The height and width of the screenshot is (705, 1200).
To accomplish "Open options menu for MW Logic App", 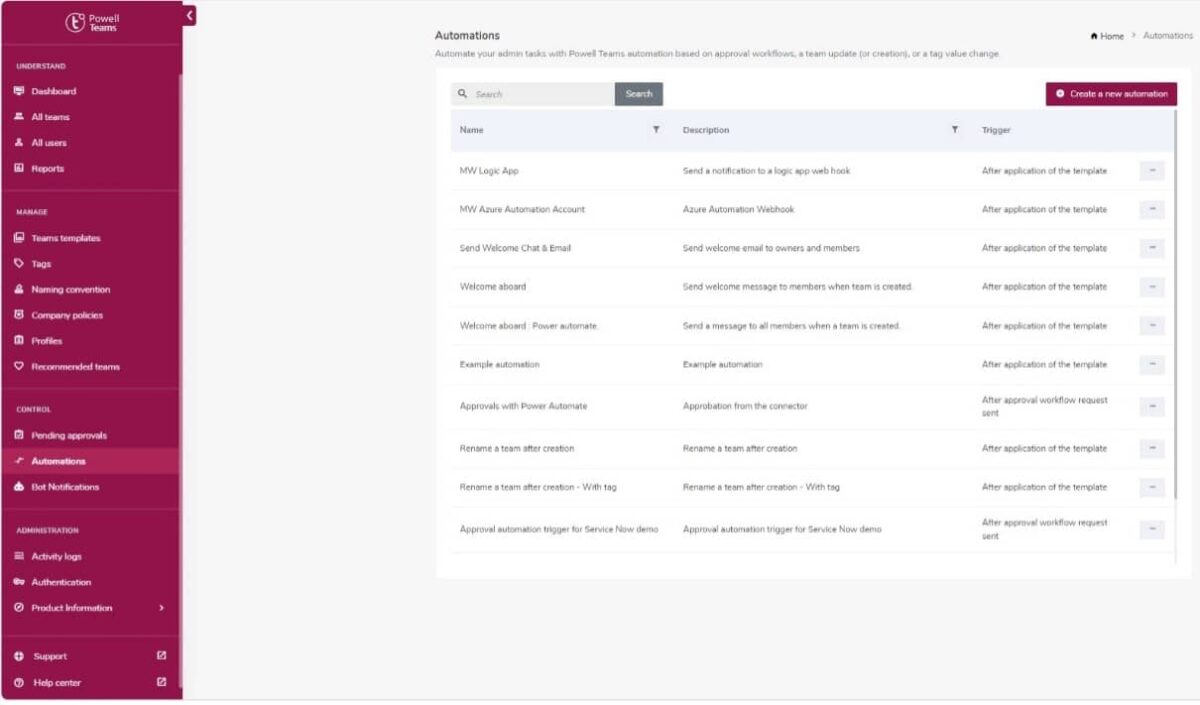I will (x=1152, y=171).
